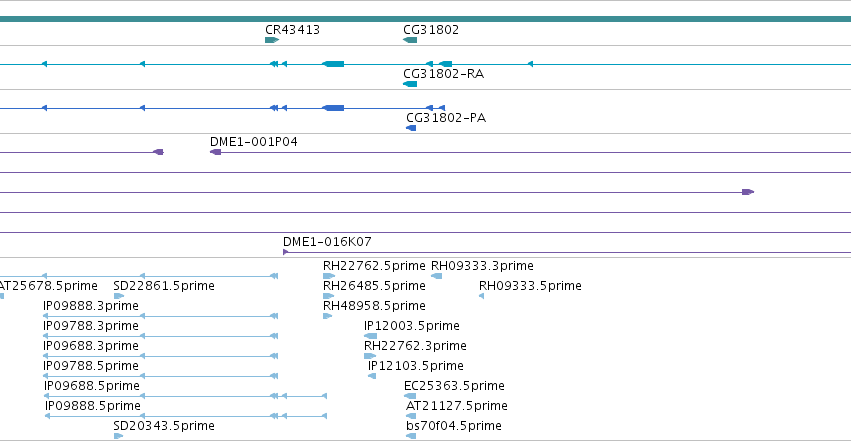Click the SD22861.5prime EST glyph
This screenshot has width=851, height=441.
(119, 296)
